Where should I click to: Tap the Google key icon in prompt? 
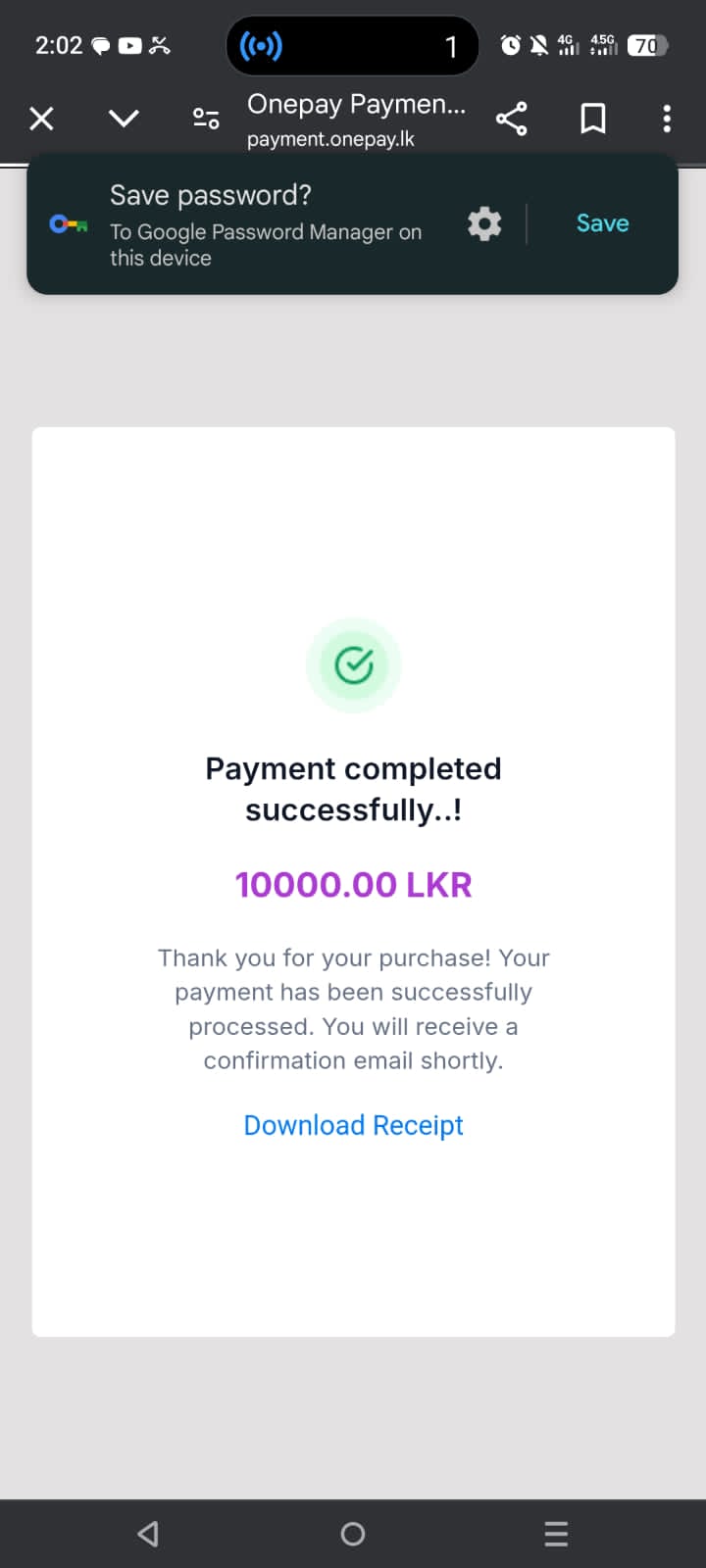pyautogui.click(x=69, y=224)
